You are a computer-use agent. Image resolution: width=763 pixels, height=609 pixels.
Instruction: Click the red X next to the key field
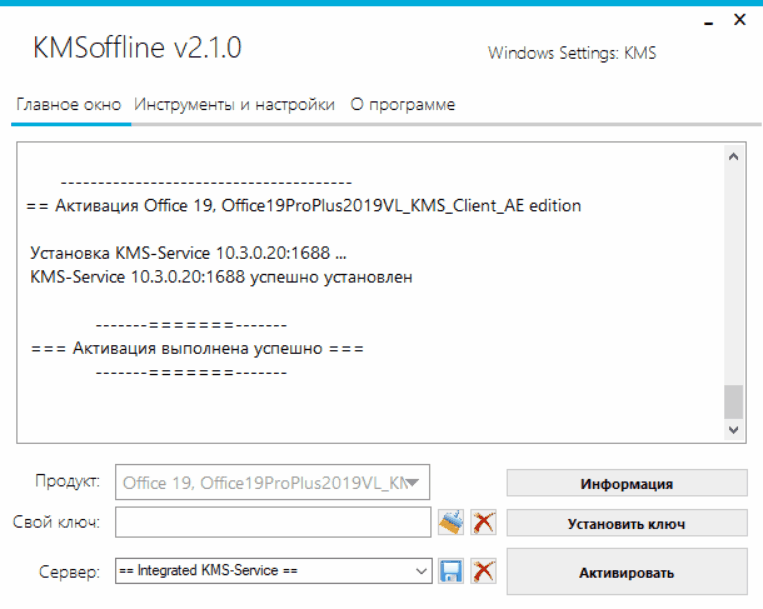pyautogui.click(x=484, y=522)
